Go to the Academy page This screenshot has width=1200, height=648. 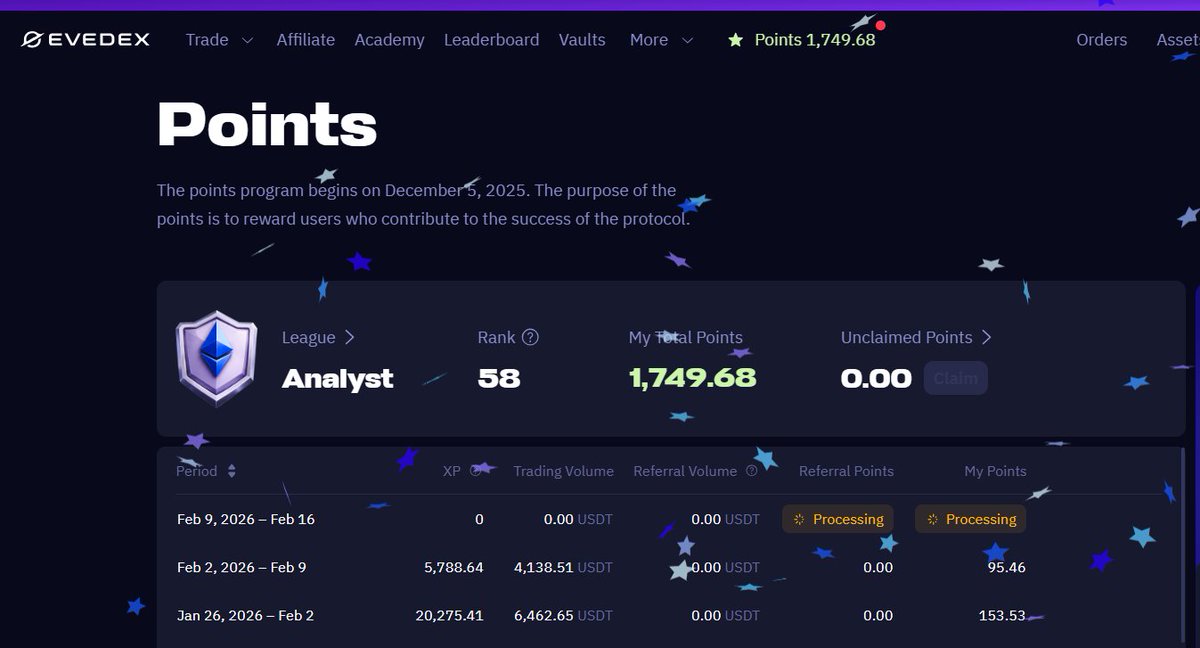[389, 40]
